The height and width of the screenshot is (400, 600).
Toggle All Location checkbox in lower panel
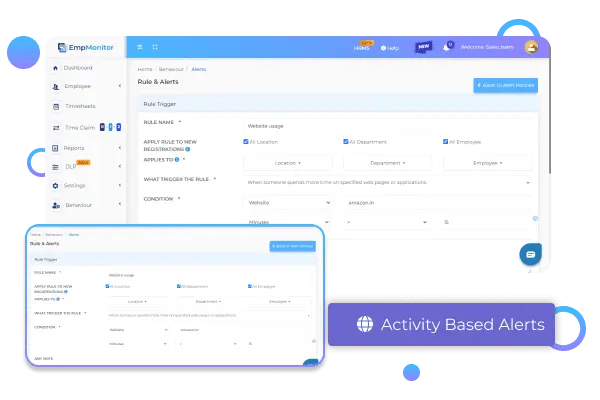pos(107,286)
